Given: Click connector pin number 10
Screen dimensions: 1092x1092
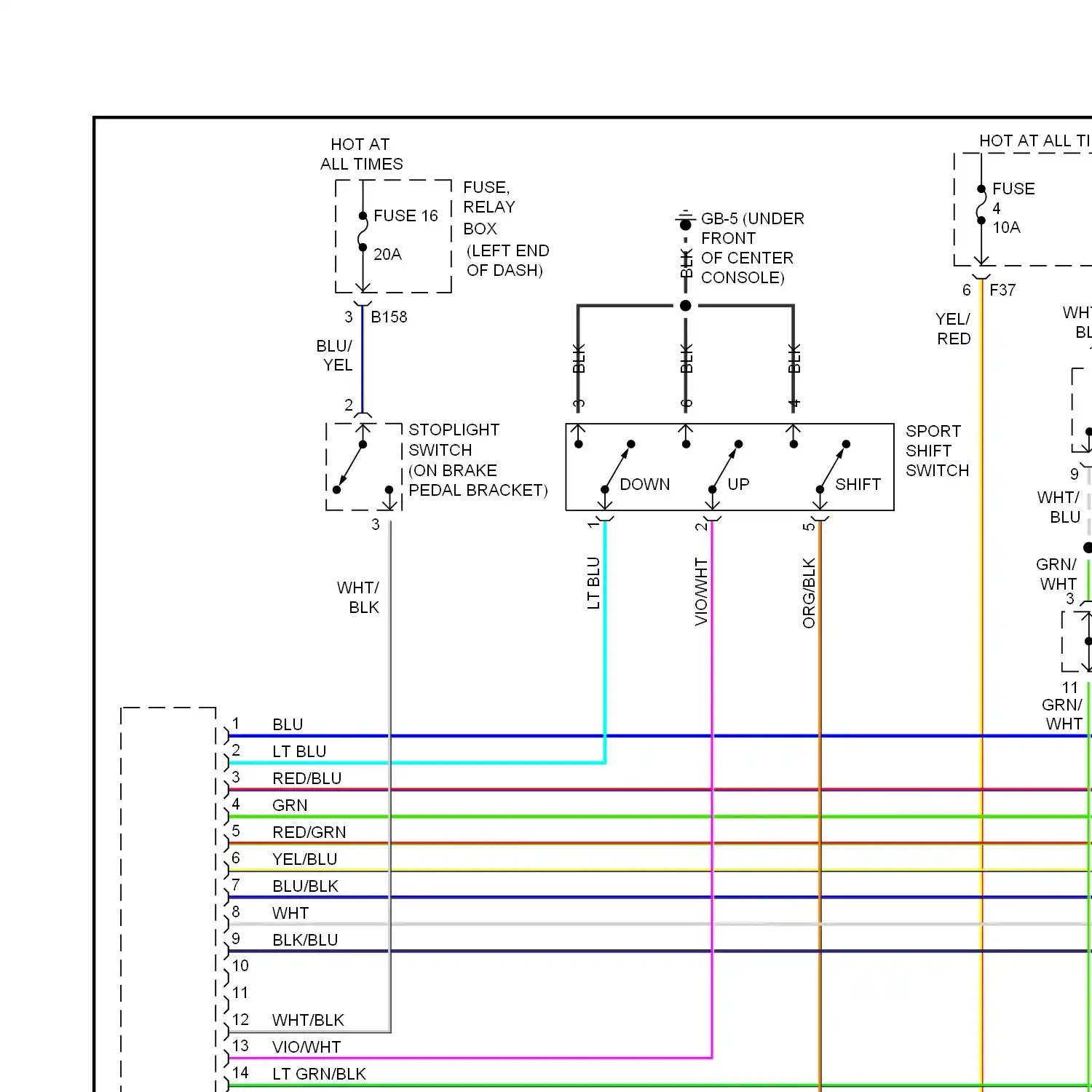Looking at the screenshot, I should [x=240, y=966].
